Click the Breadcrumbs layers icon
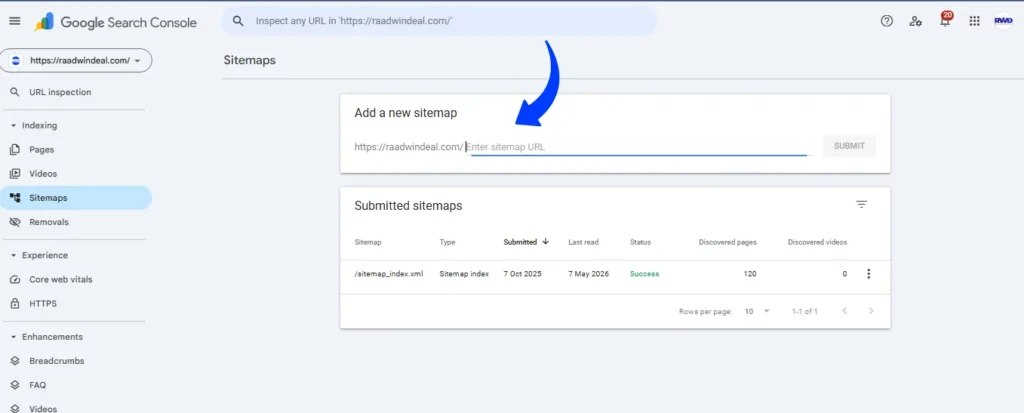The width and height of the screenshot is (1024, 413). pos(15,361)
